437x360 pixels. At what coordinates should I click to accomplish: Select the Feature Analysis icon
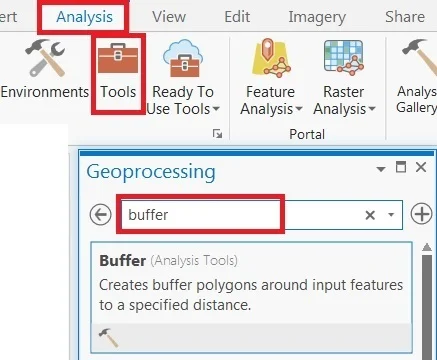click(271, 58)
